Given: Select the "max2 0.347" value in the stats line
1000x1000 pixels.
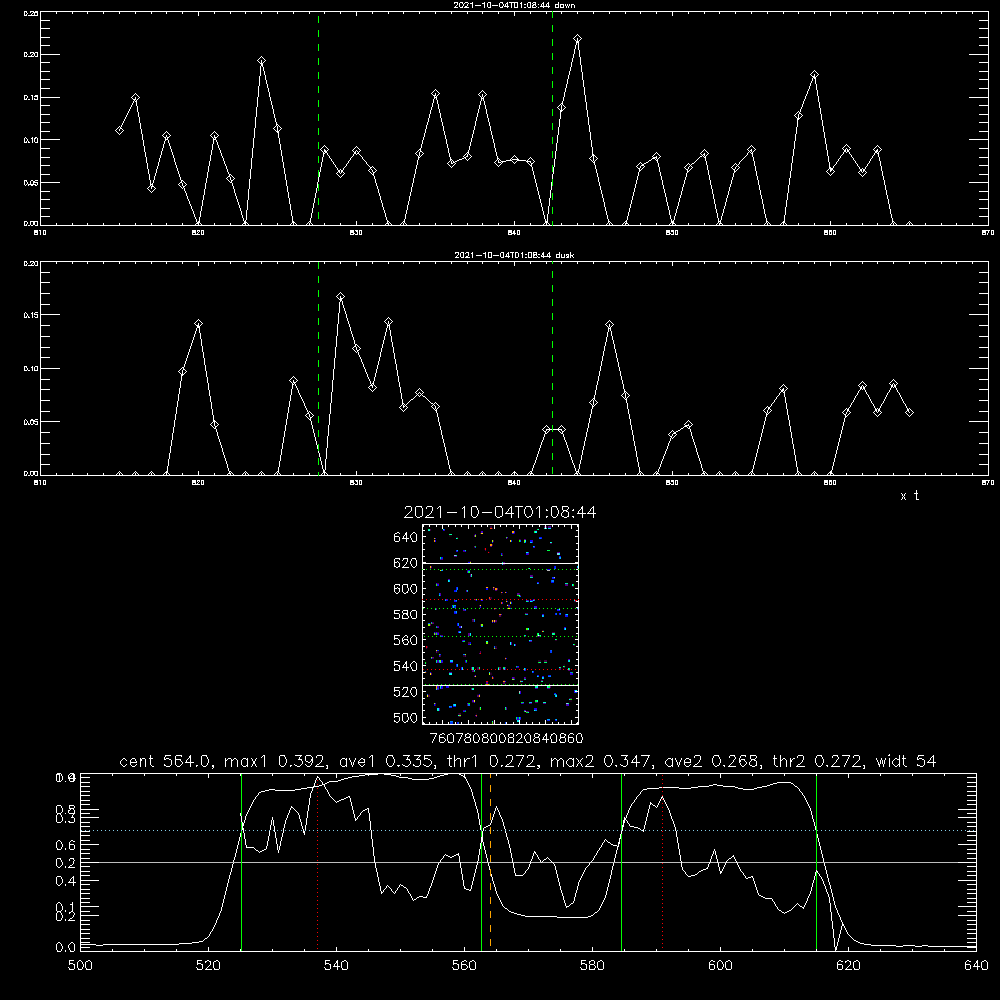Looking at the screenshot, I should [x=599, y=761].
